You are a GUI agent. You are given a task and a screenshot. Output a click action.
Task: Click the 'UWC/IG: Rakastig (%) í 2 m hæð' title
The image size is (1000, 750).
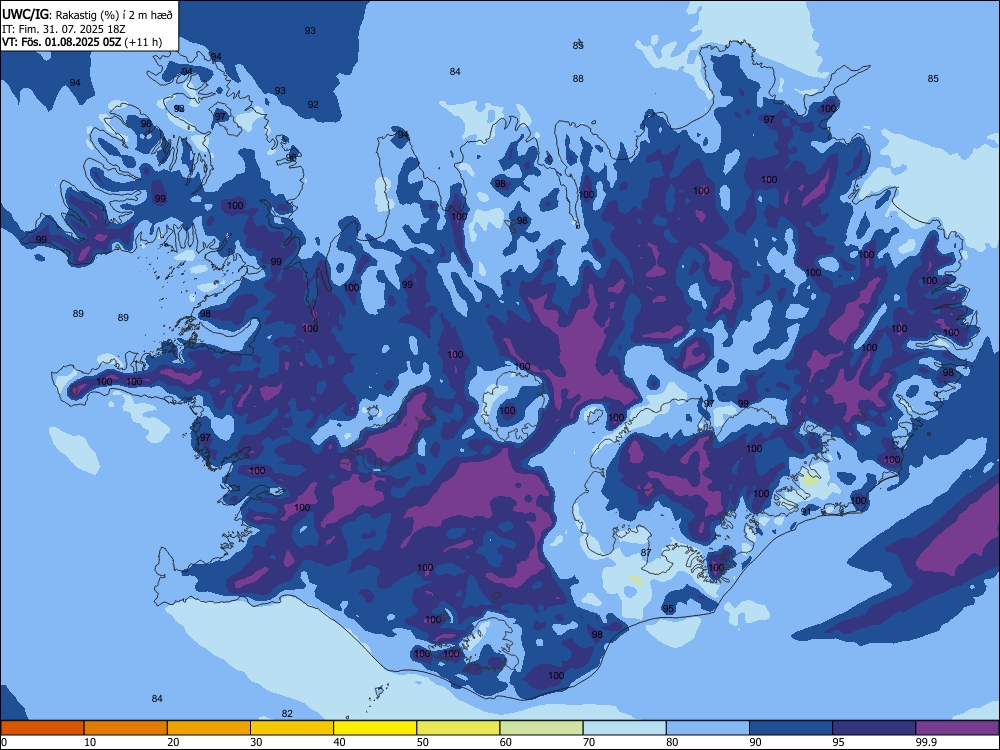(87, 15)
